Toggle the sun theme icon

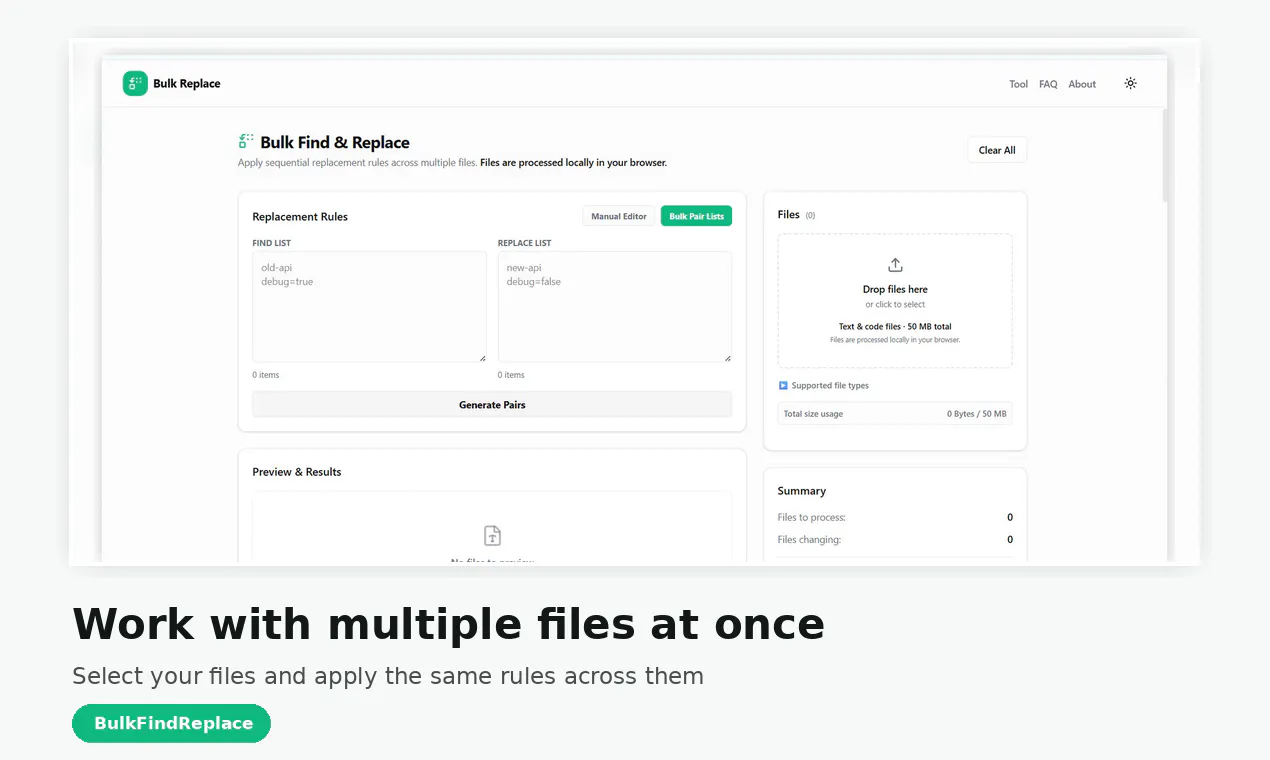click(x=1130, y=83)
